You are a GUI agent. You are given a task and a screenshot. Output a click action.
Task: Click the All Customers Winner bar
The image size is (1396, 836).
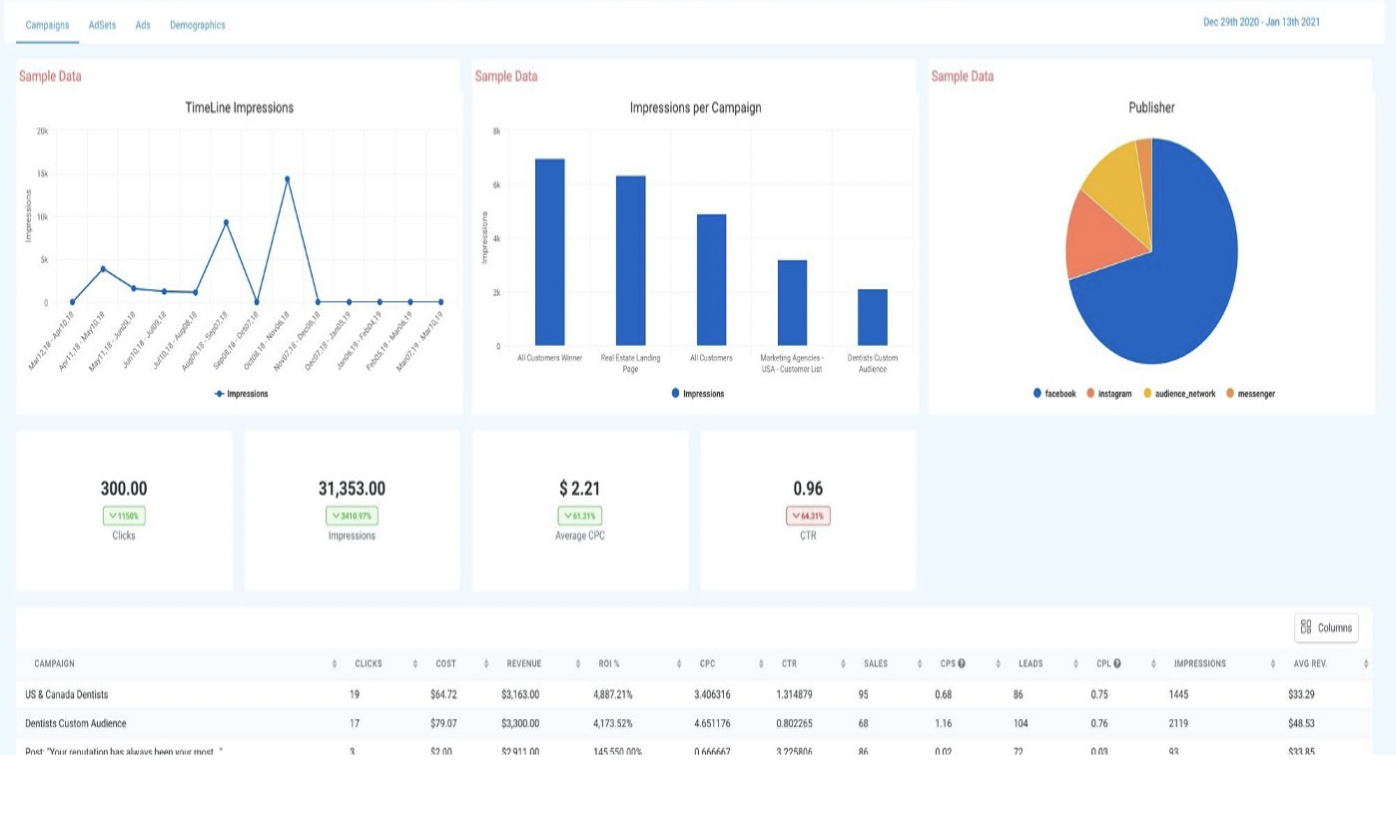point(550,252)
